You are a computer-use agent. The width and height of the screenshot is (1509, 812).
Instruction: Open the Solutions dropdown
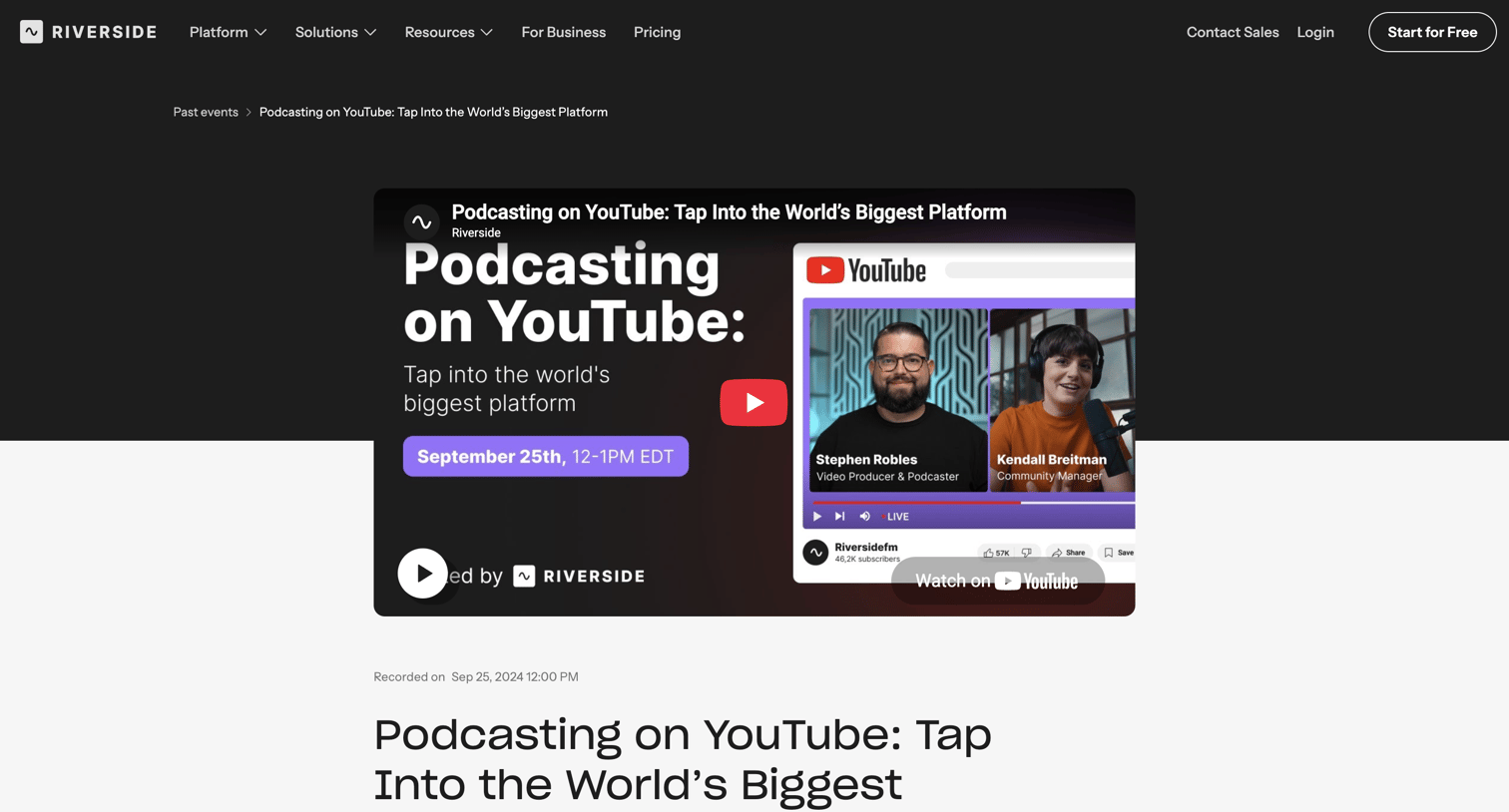coord(335,32)
